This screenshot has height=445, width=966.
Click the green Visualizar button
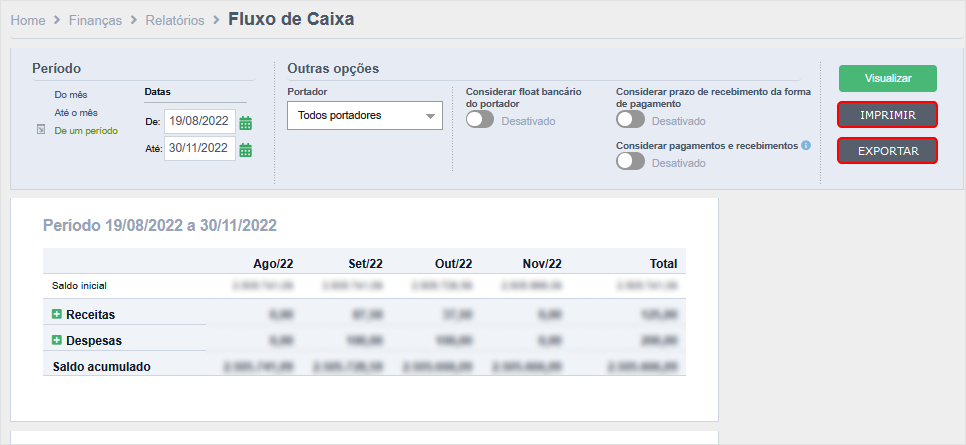[888, 78]
